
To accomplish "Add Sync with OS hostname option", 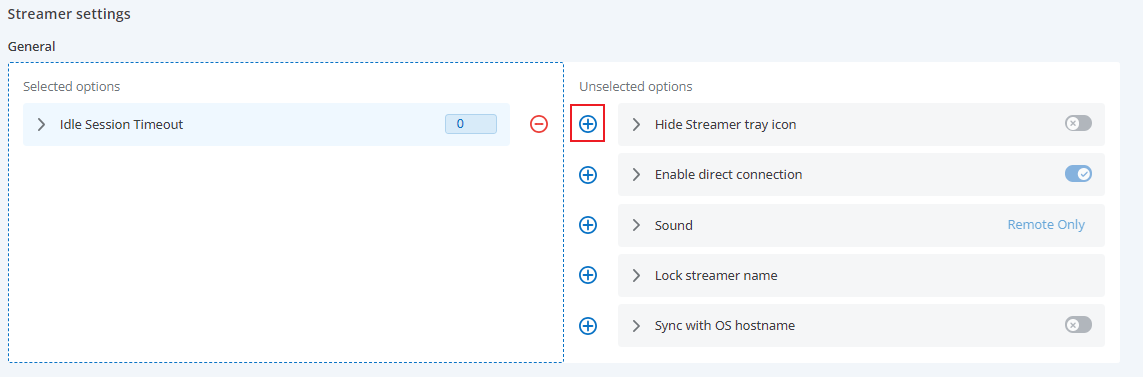I will pyautogui.click(x=588, y=325).
